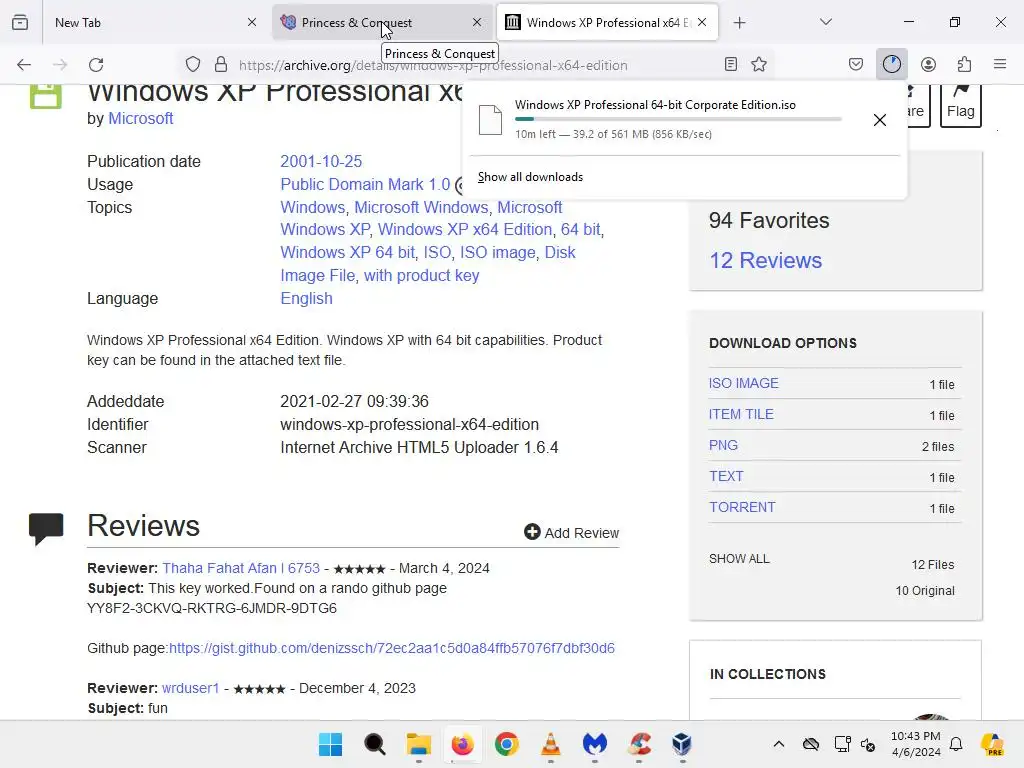The image size is (1024, 768).
Task: Show hidden system tray icons
Action: click(779, 744)
